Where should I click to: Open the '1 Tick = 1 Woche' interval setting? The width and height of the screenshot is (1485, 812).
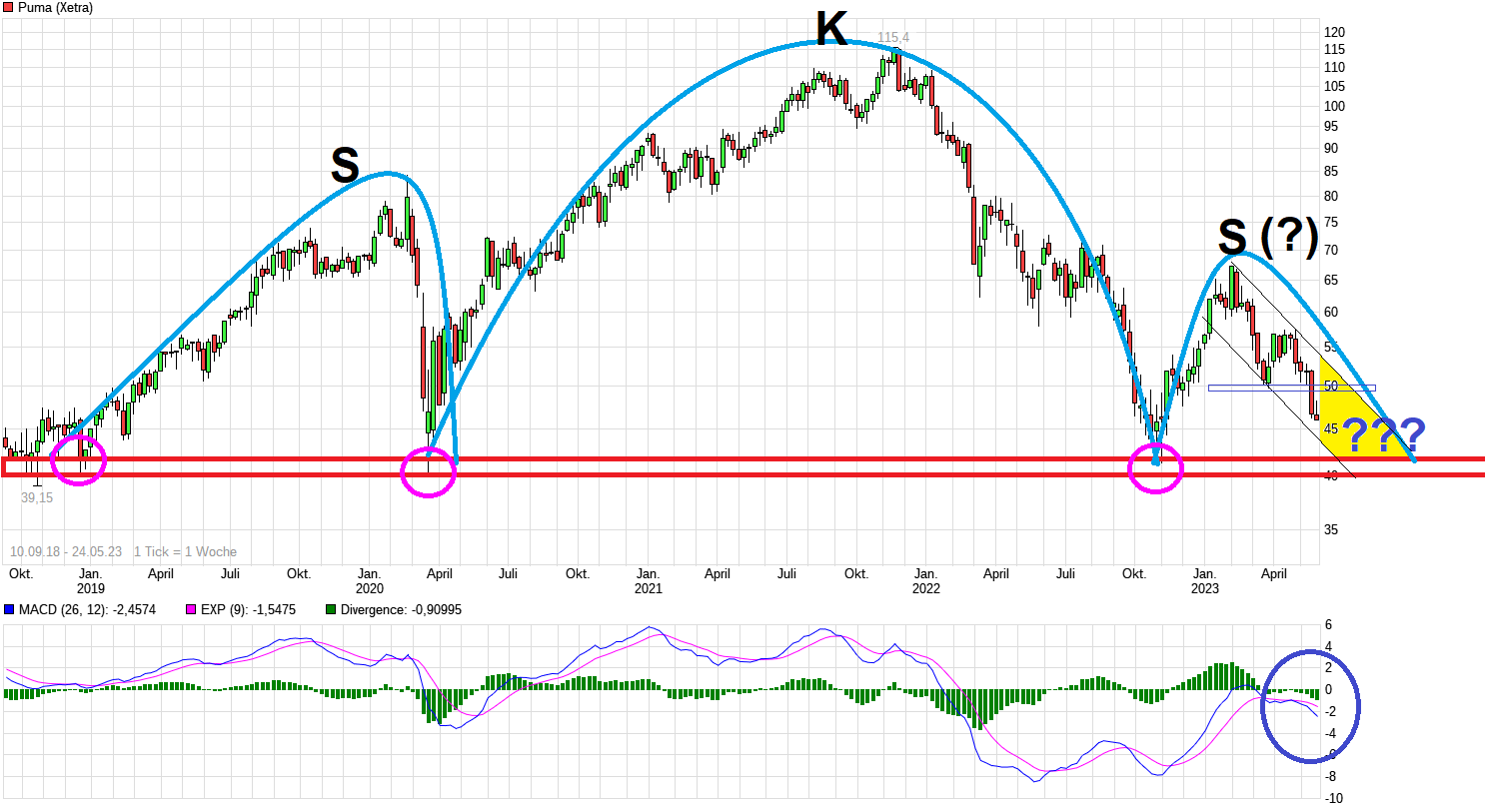pos(185,551)
